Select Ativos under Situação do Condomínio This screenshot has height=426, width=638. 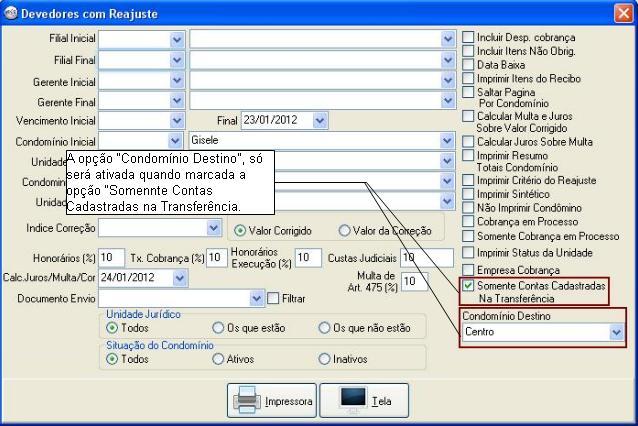[218, 359]
